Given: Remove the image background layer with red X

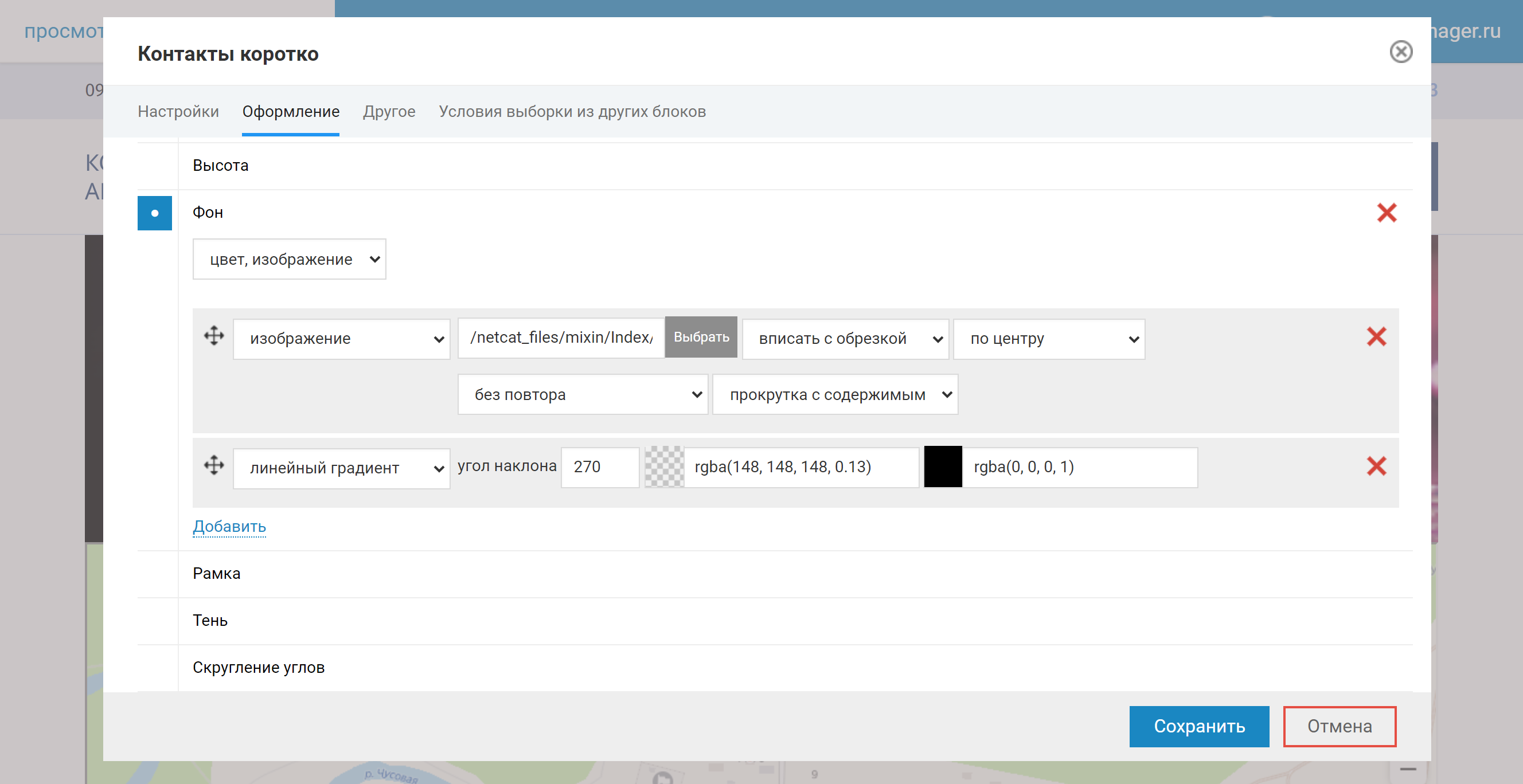Looking at the screenshot, I should tap(1376, 337).
